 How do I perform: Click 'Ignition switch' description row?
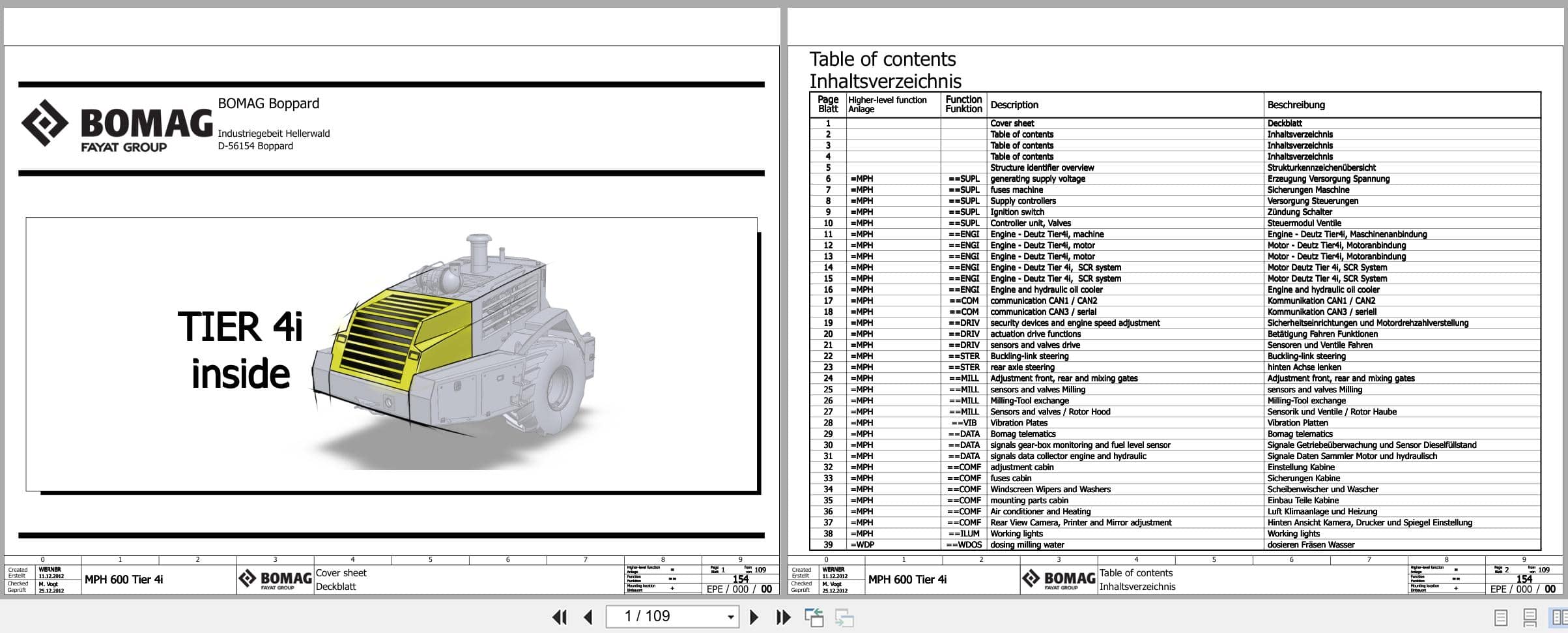[x=1017, y=212]
